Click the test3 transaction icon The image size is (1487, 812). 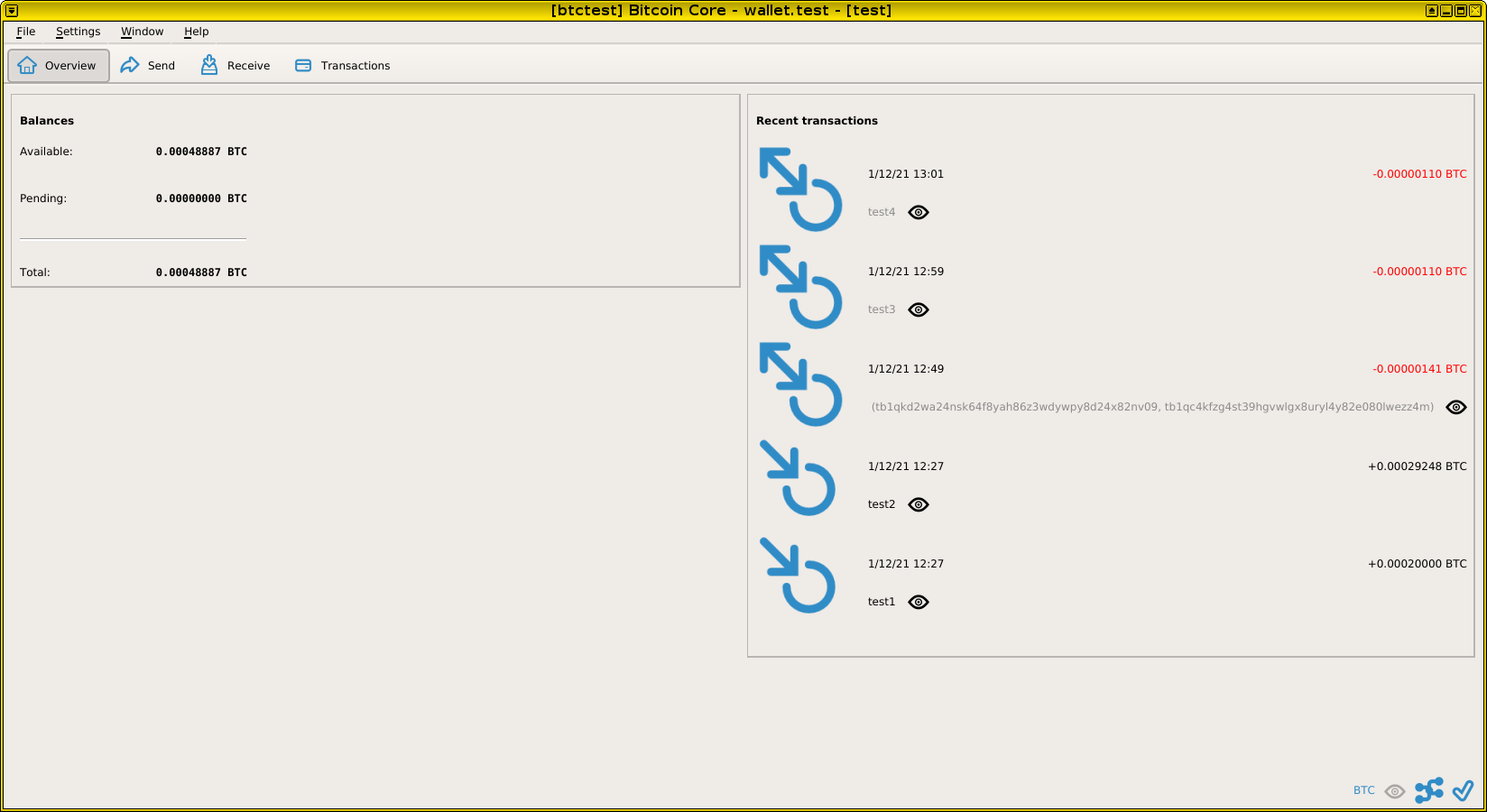(x=800, y=287)
